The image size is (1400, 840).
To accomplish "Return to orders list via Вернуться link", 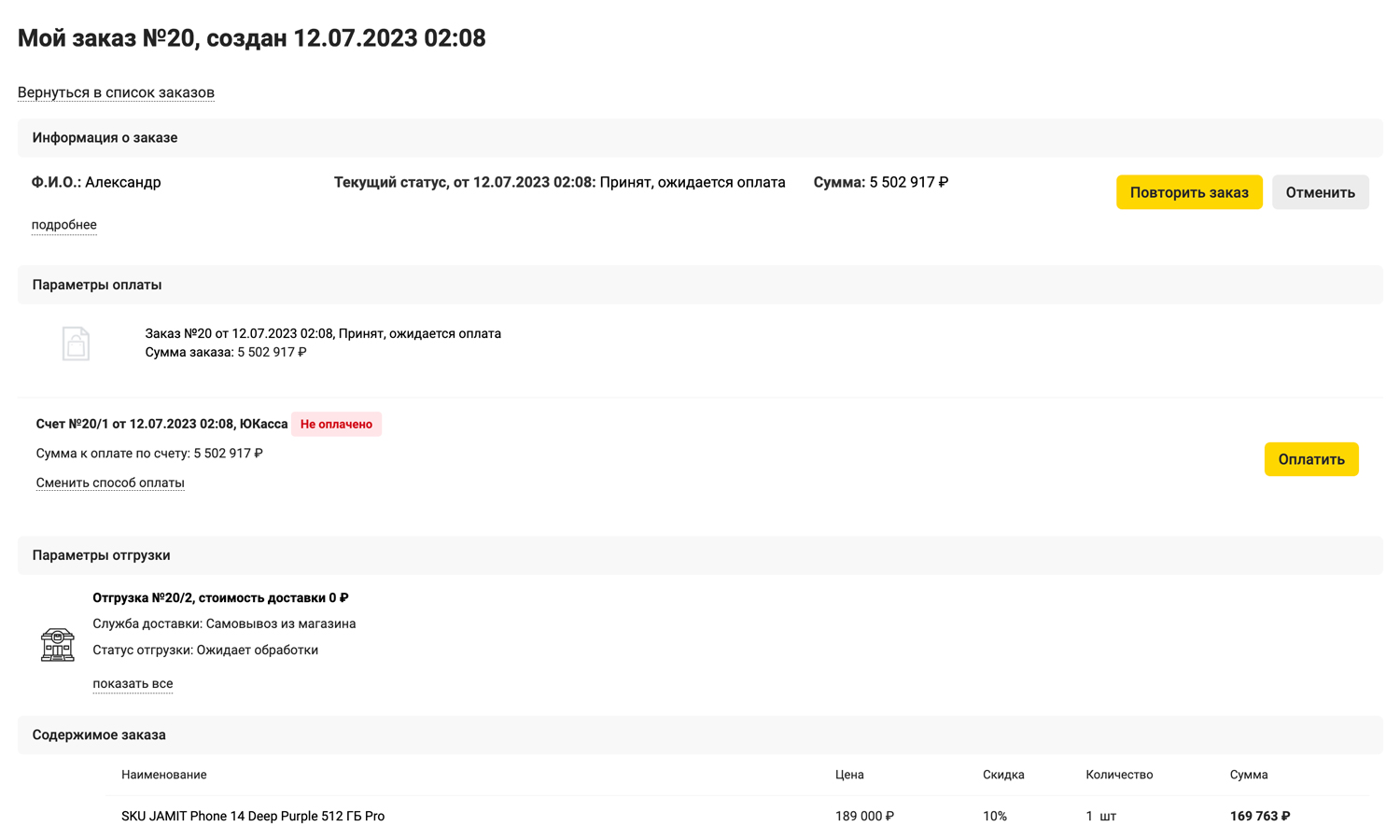I will pos(116,92).
